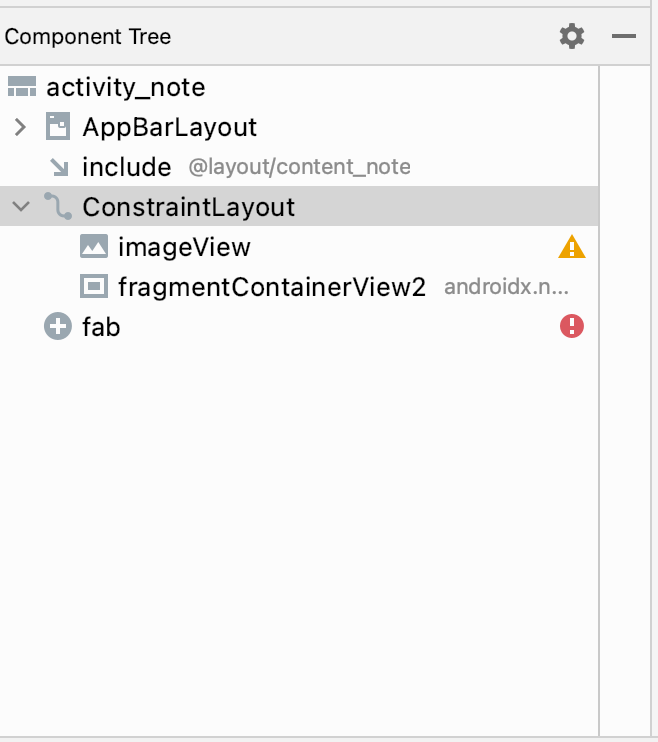Click the Component Tree panel title
This screenshot has height=742, width=658.
click(x=88, y=37)
